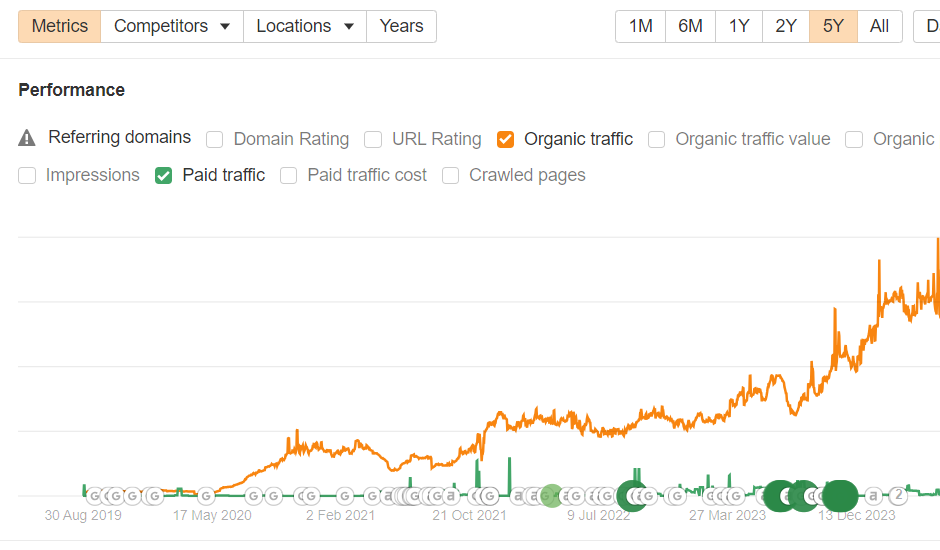
Task: Expand the Locations dropdown
Action: 305,26
